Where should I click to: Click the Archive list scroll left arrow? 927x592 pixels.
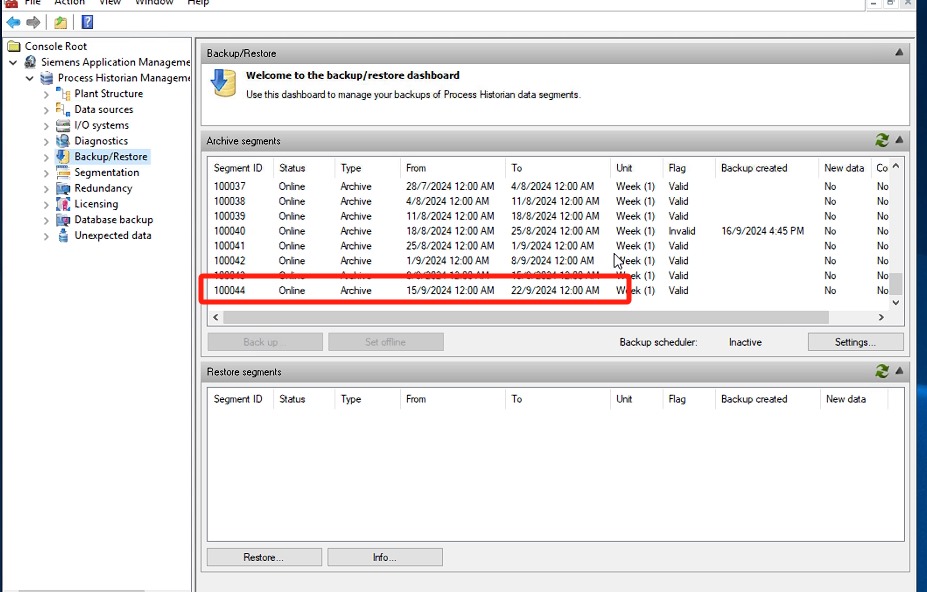[x=216, y=317]
